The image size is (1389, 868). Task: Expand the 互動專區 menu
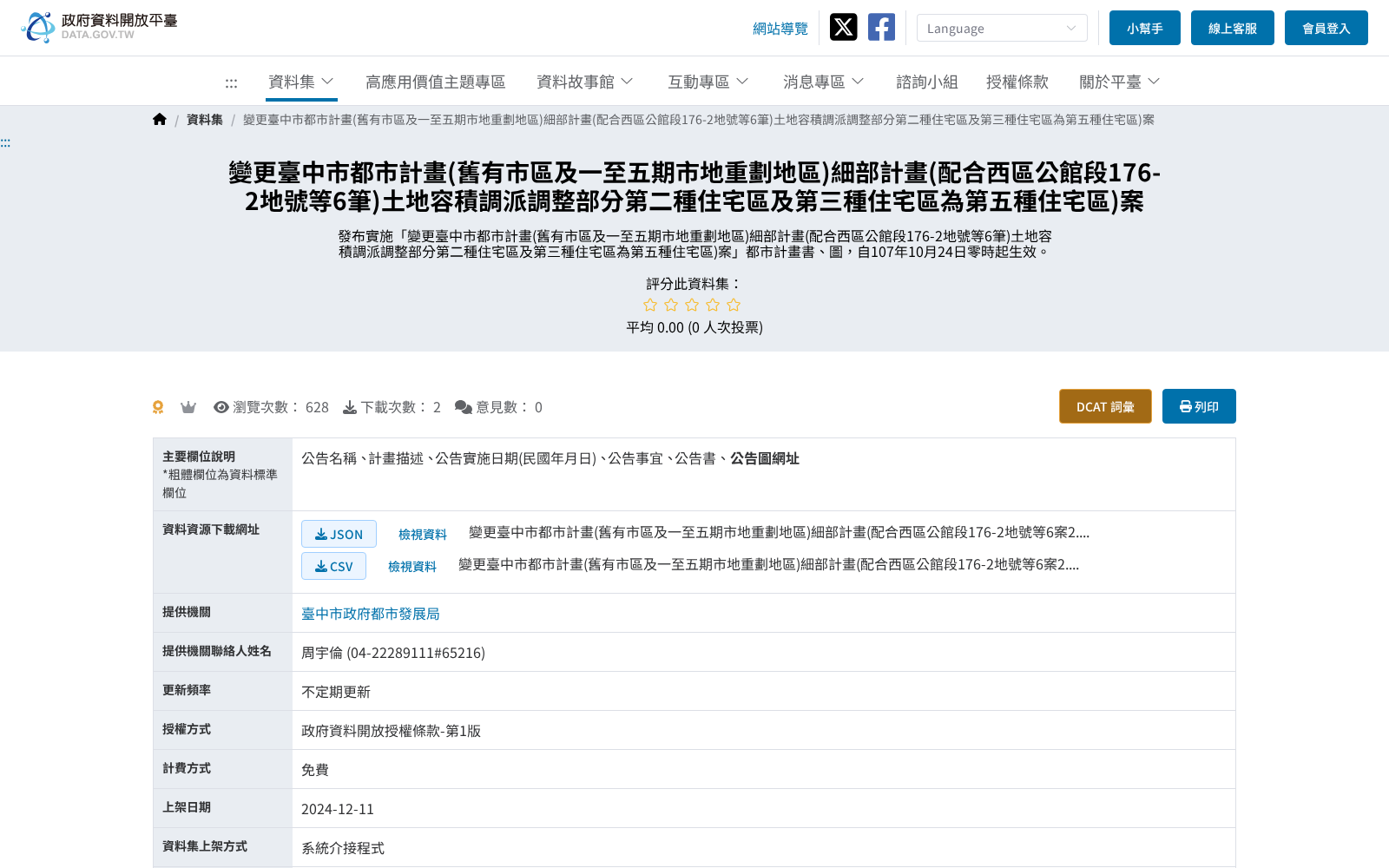point(708,82)
